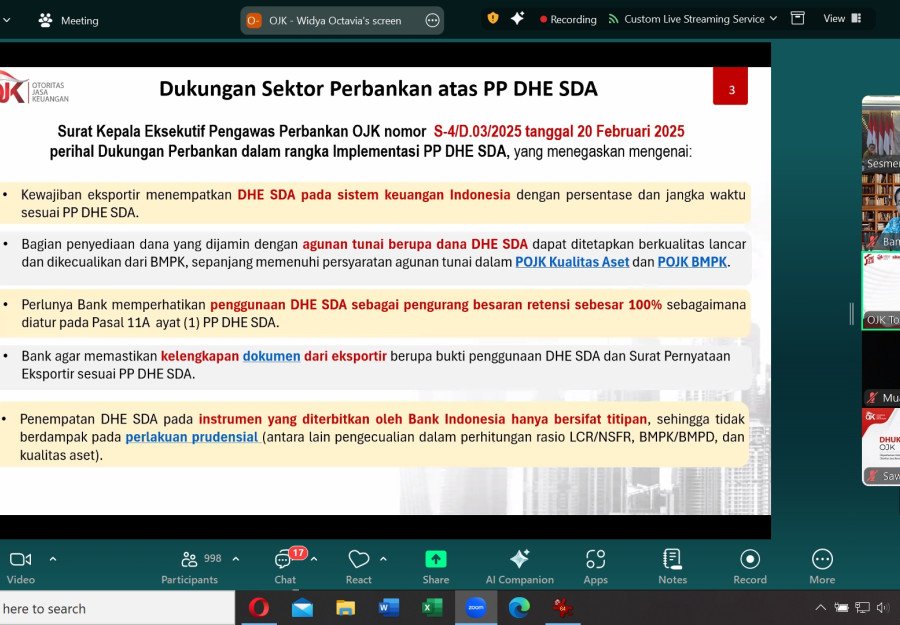Show hidden system tray icons

(821, 608)
